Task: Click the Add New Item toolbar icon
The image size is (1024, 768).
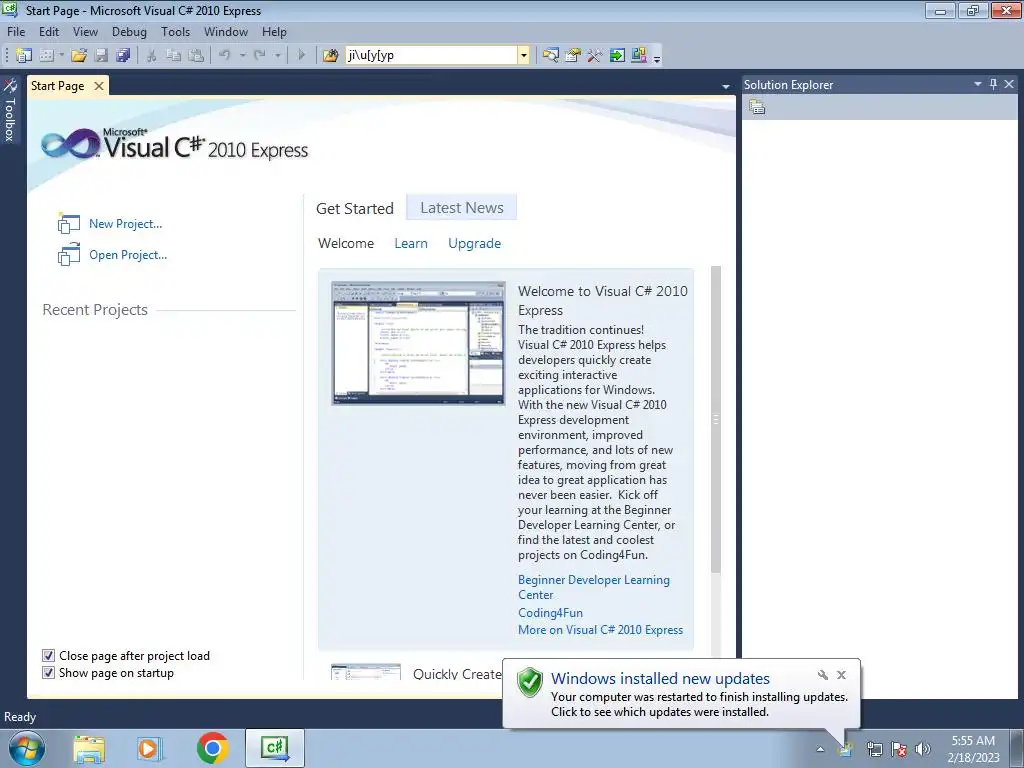Action: point(46,56)
